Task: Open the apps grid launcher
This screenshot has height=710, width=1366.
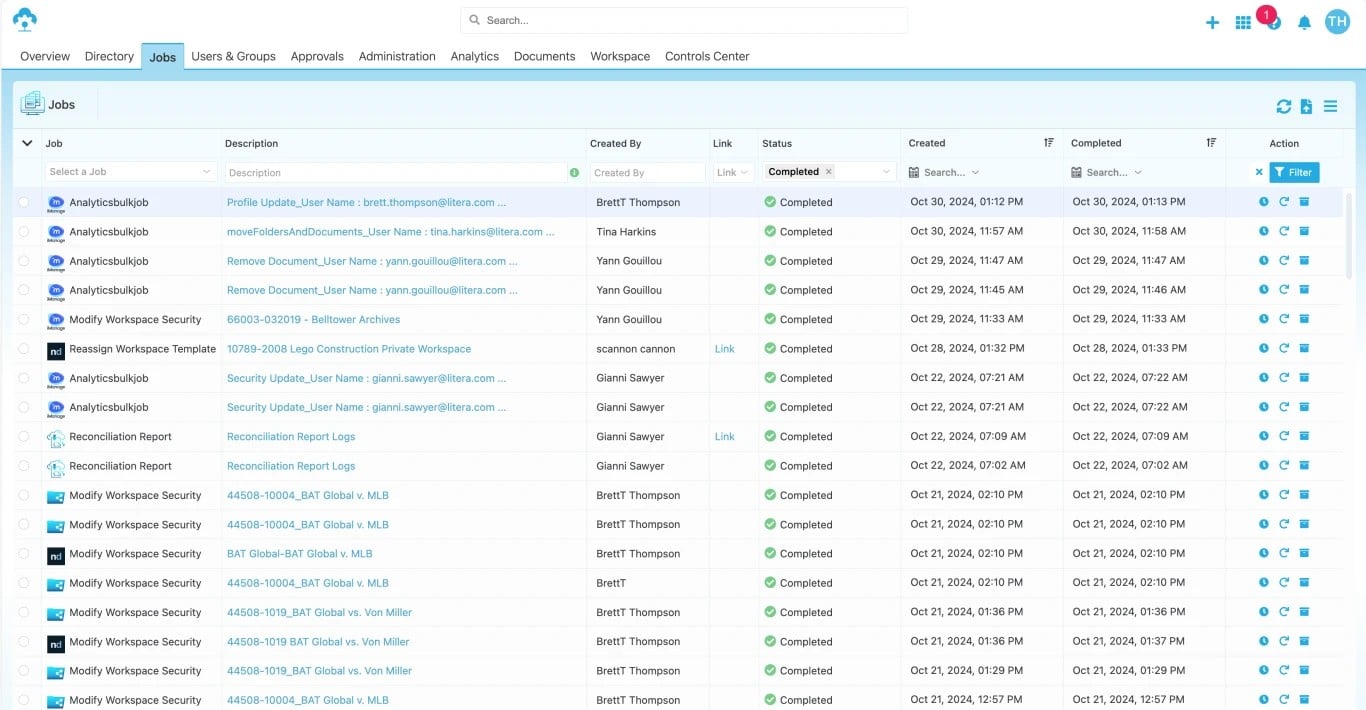Action: (1243, 22)
